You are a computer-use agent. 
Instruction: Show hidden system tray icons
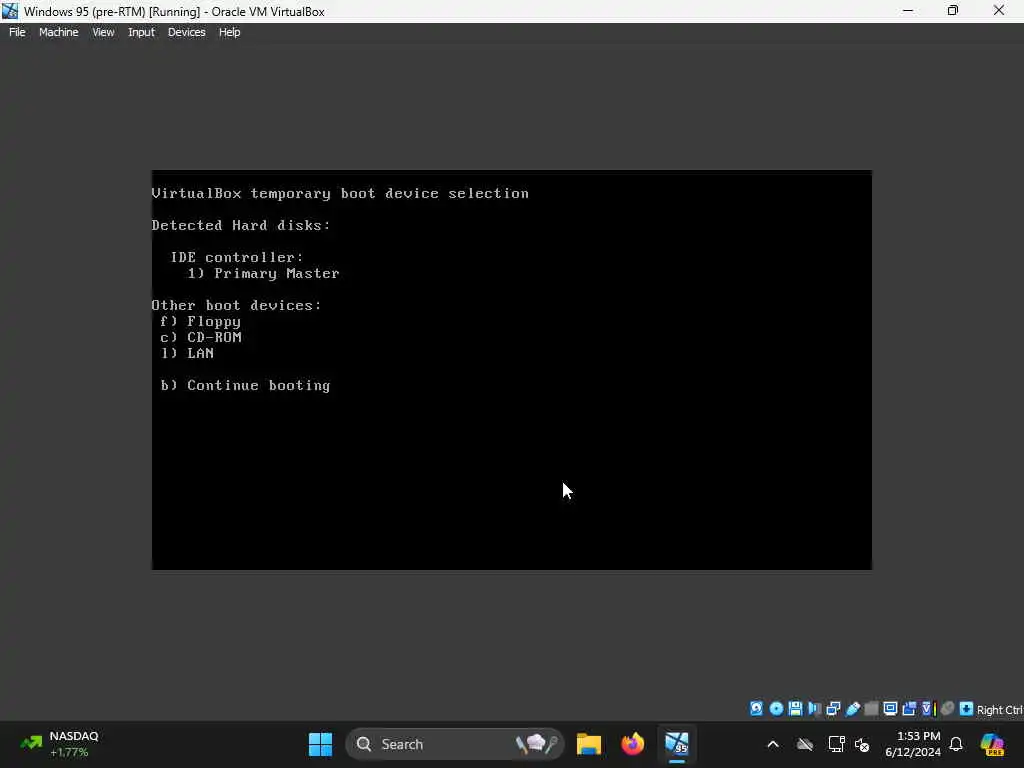point(773,744)
